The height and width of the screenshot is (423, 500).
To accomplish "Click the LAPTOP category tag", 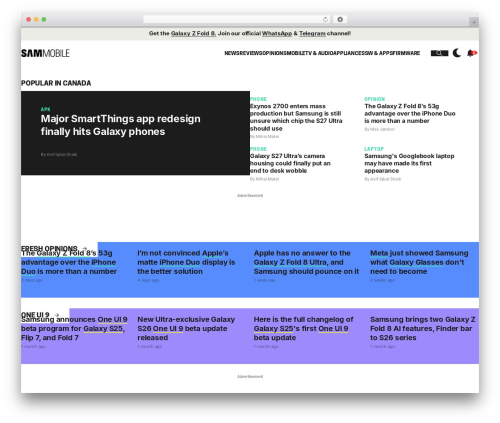I will click(374, 149).
